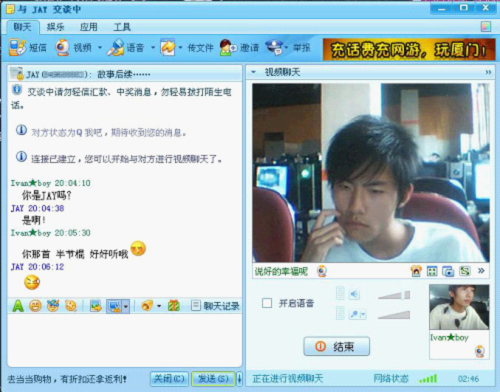Click the 邀请 invite friend icon
The width and height of the screenshot is (500, 392).
228,48
